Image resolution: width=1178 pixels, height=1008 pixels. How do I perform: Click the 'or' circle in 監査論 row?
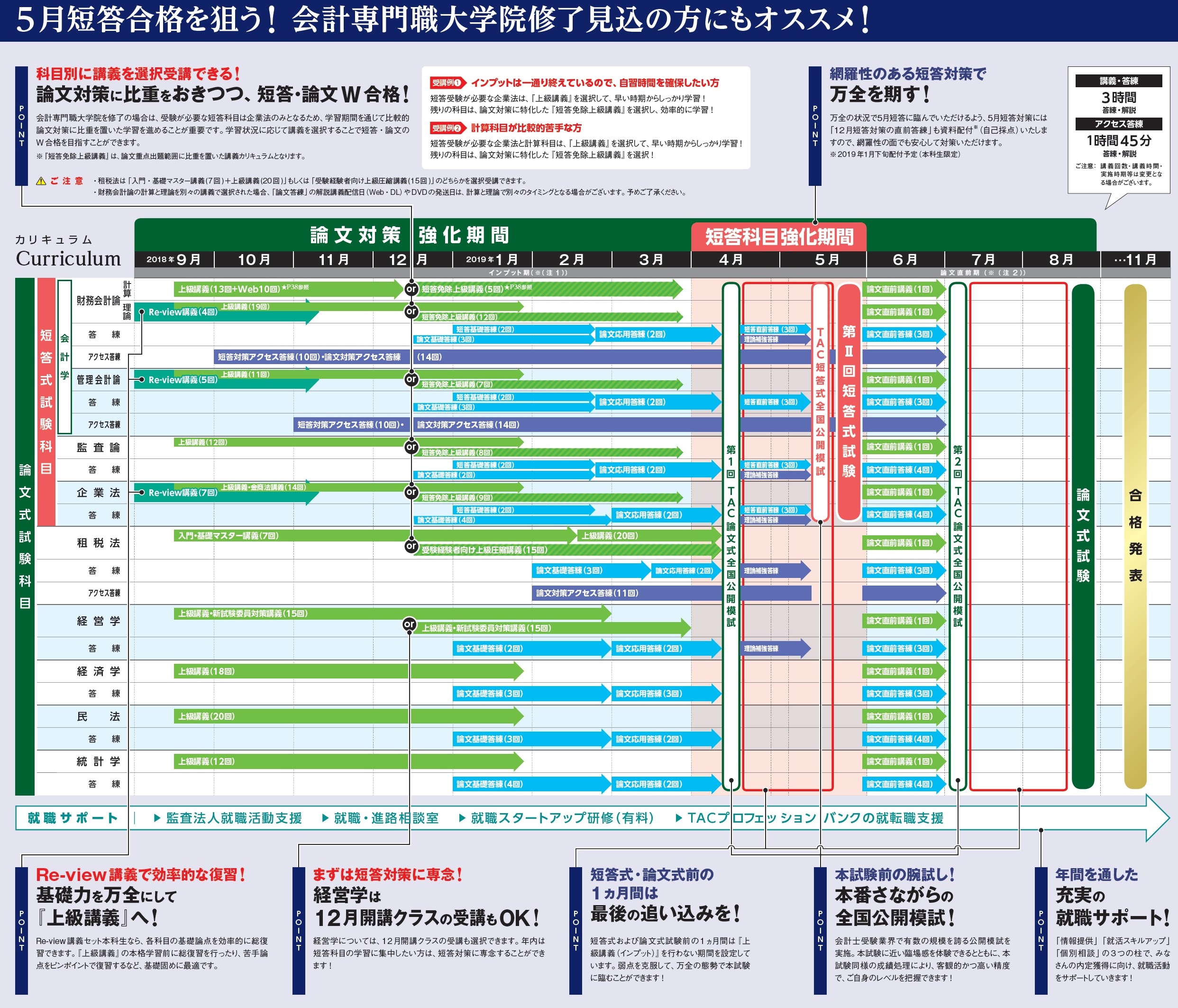point(411,447)
